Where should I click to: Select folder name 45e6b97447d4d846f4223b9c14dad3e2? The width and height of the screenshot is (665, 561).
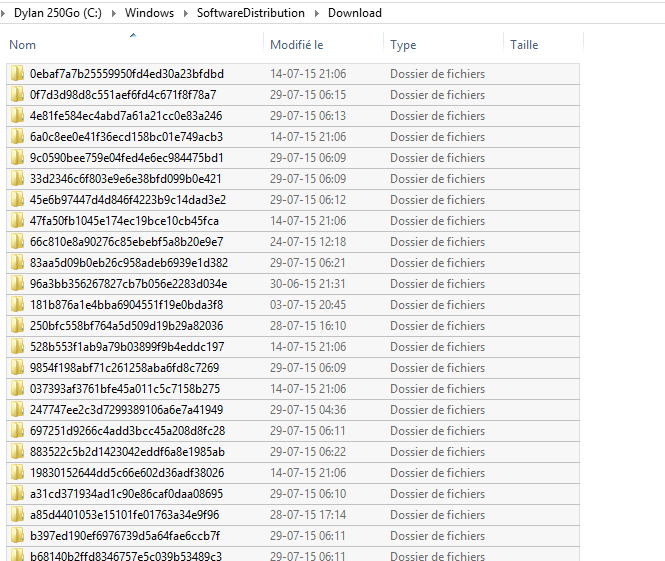[x=128, y=200]
